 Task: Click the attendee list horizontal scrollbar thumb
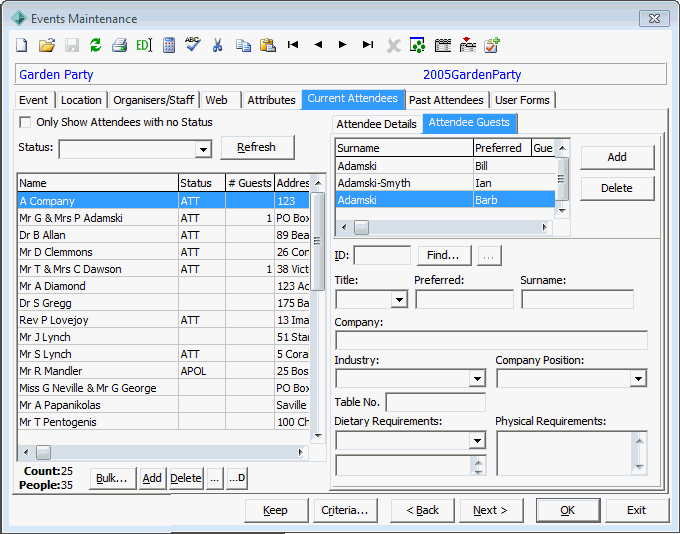43,452
